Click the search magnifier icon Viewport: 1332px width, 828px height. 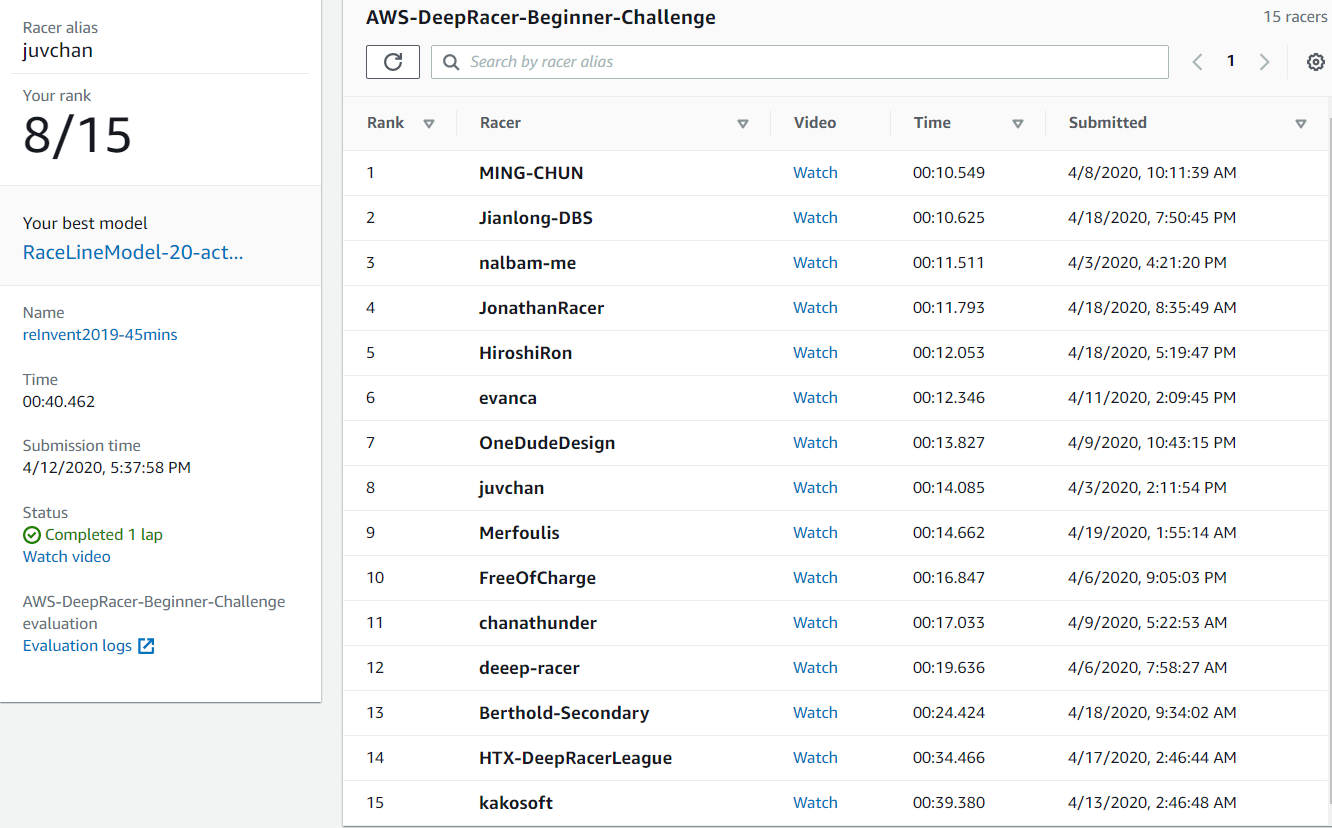pos(450,62)
